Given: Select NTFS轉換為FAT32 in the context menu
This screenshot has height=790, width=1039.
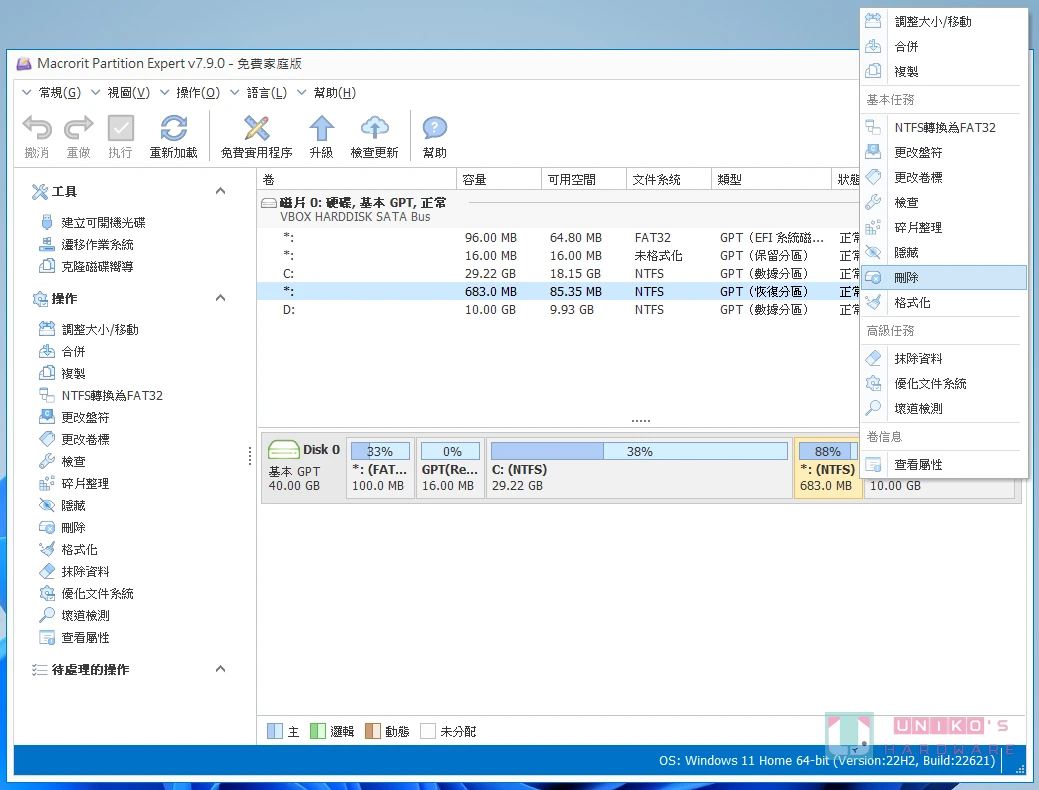Looking at the screenshot, I should (944, 127).
